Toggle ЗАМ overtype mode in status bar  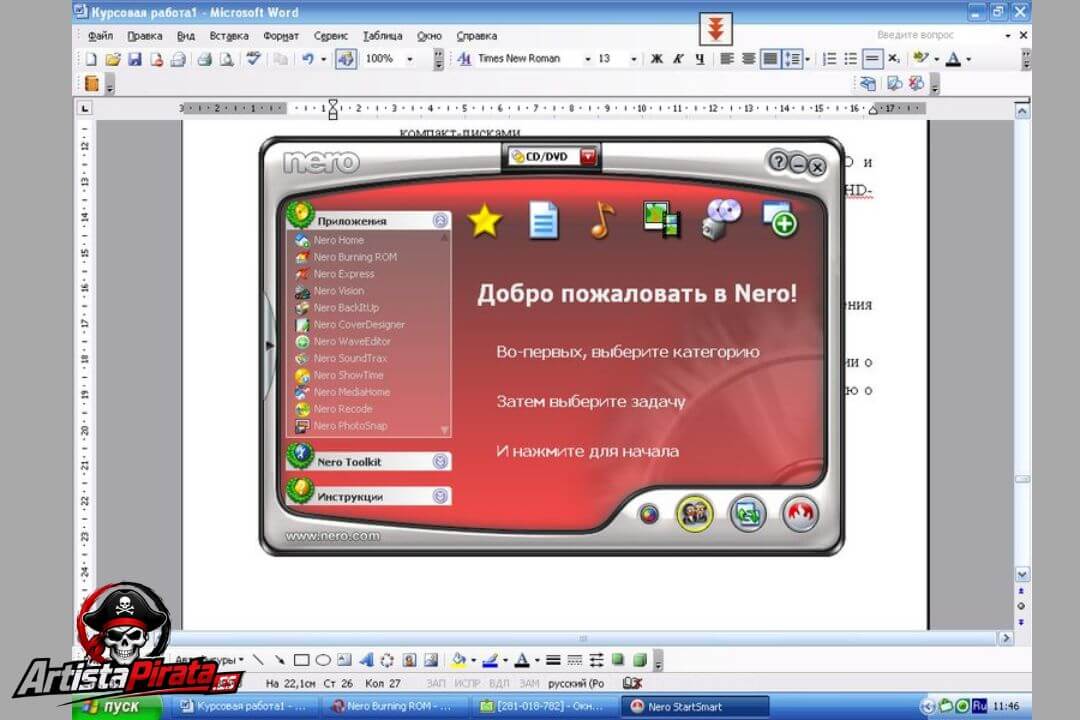(x=529, y=683)
